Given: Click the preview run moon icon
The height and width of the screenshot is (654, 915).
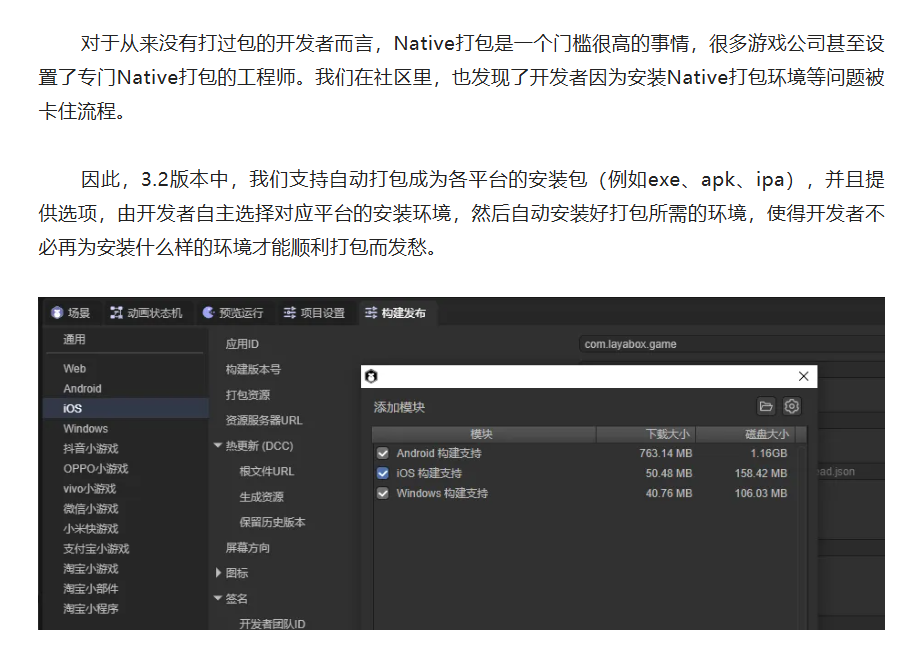Looking at the screenshot, I should (208, 313).
